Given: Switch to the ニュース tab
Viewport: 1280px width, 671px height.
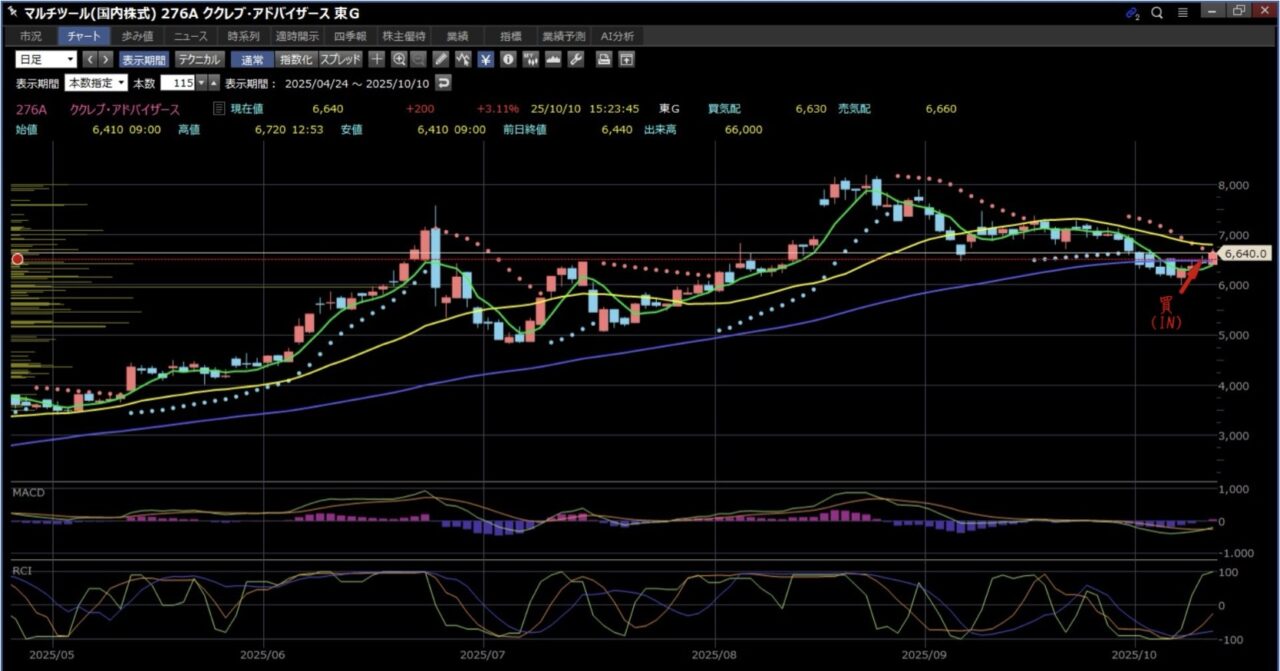Looking at the screenshot, I should point(190,36).
